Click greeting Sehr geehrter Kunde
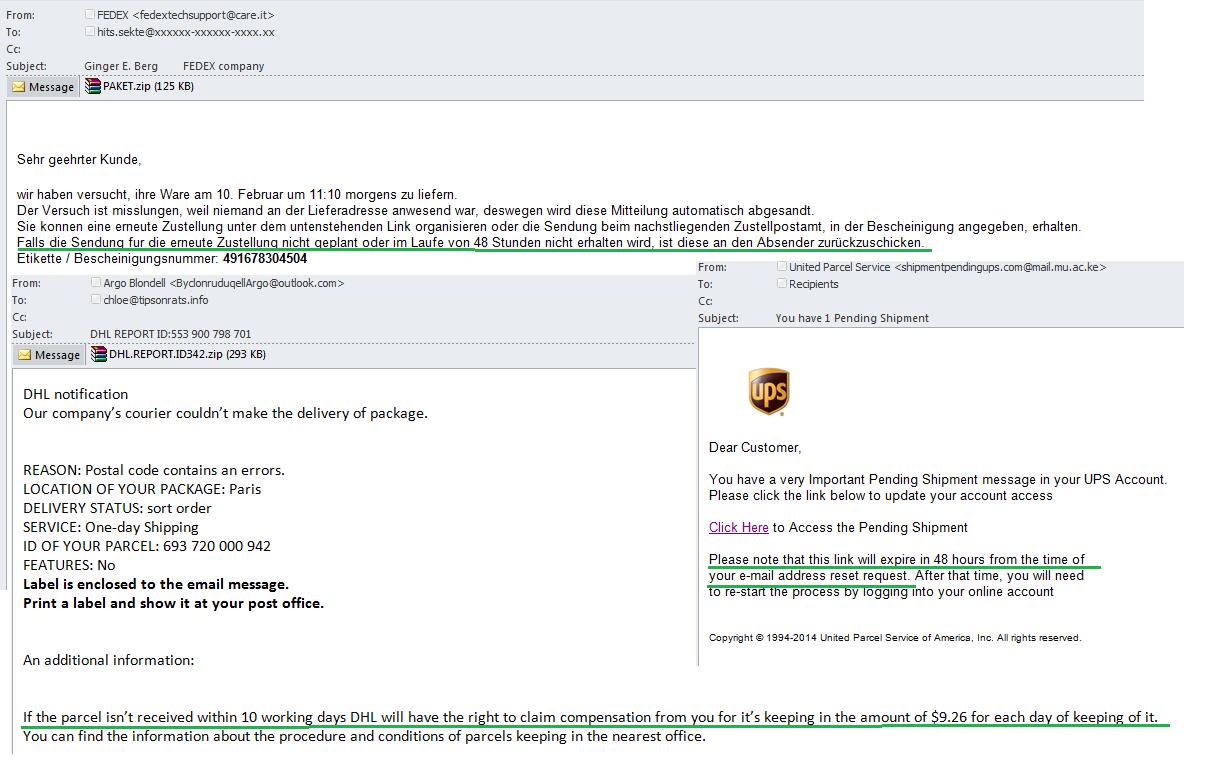1226x771 pixels. (79, 159)
